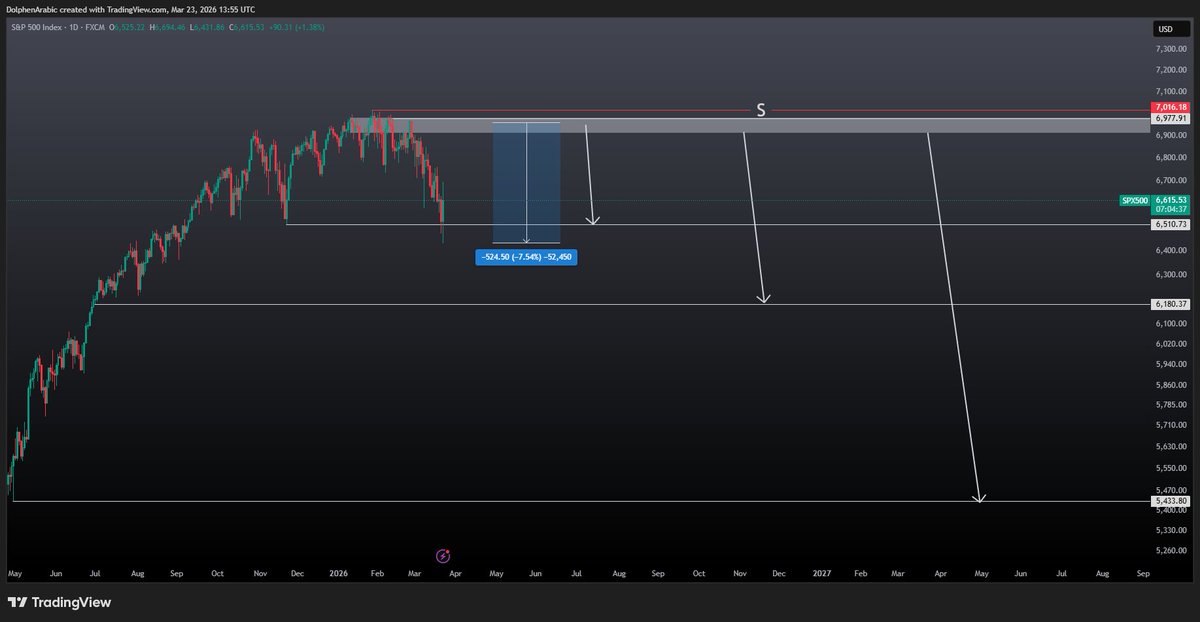This screenshot has height=622, width=1200.
Task: Click the header text DolphenArabic created with TradingView.com
Action: coord(88,9)
